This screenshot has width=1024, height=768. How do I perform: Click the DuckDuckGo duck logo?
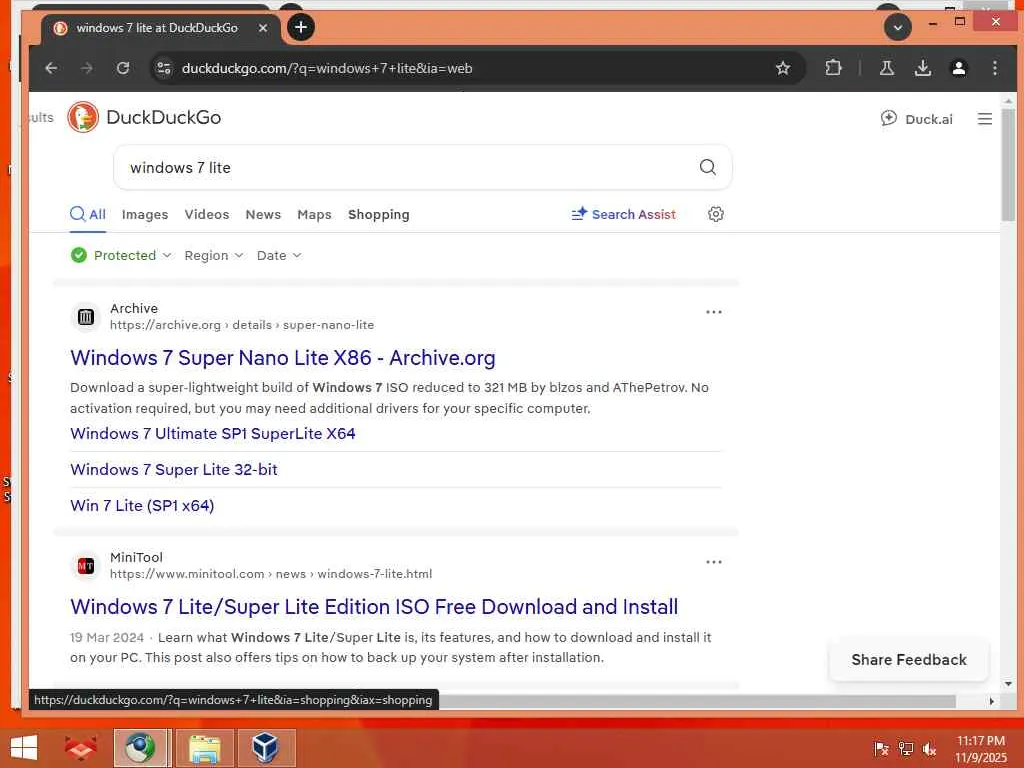83,118
